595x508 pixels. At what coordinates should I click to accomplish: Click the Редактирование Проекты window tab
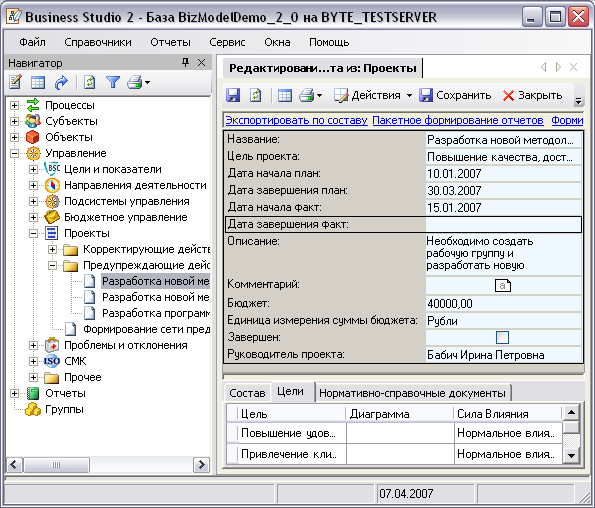(323, 68)
